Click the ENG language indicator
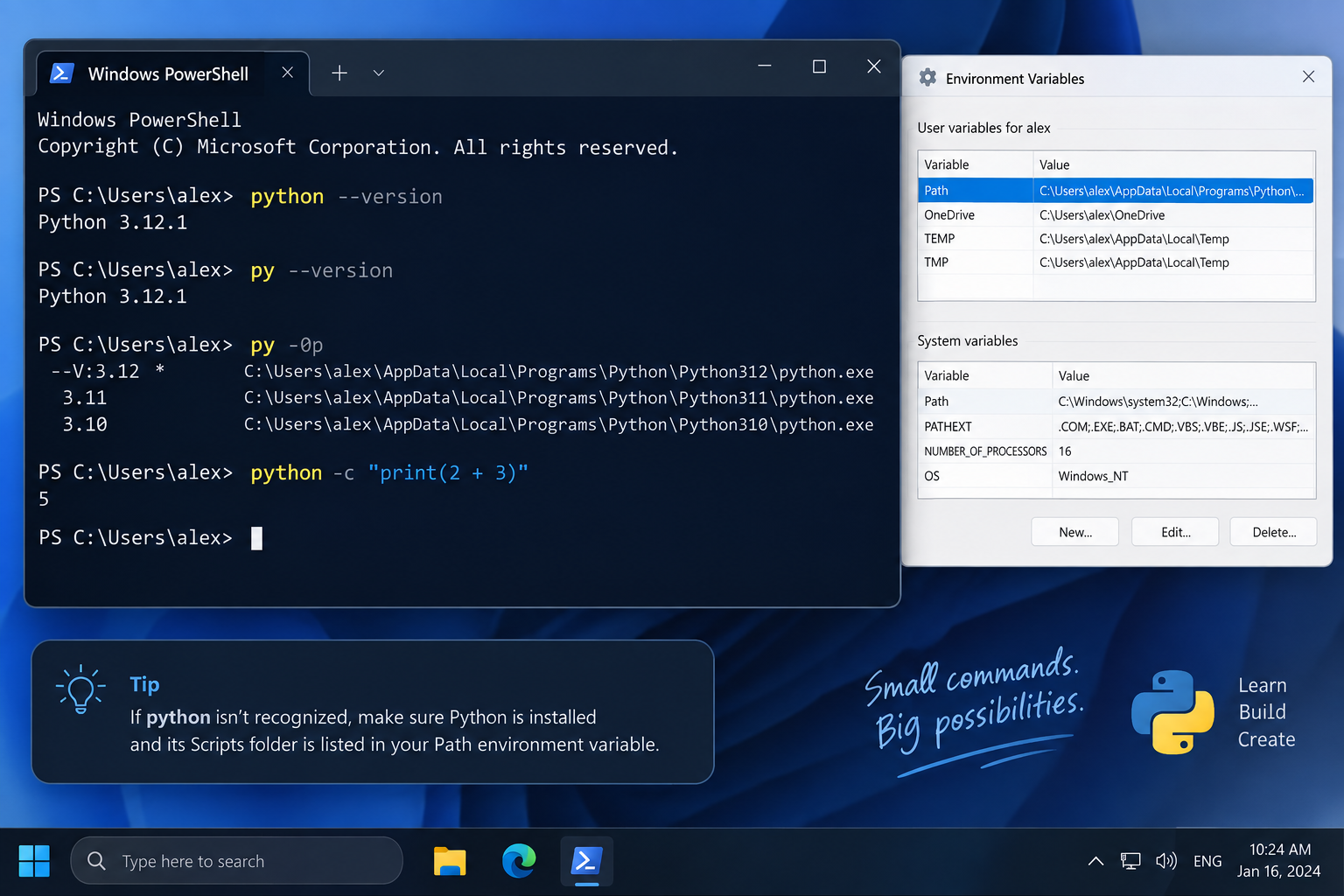Screen dimensions: 1344x896 pyautogui.click(x=1207, y=861)
